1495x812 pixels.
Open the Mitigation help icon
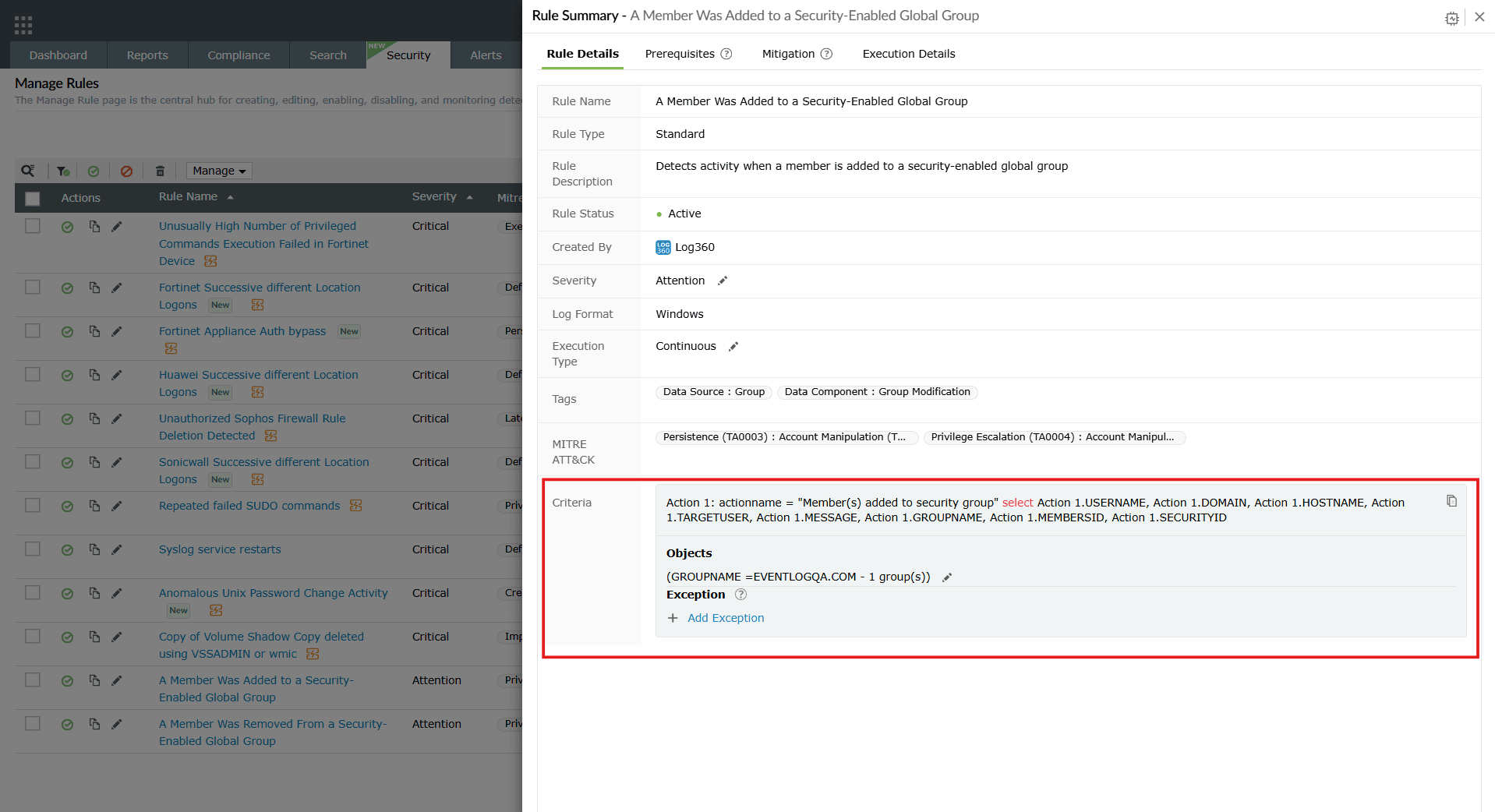pos(827,54)
